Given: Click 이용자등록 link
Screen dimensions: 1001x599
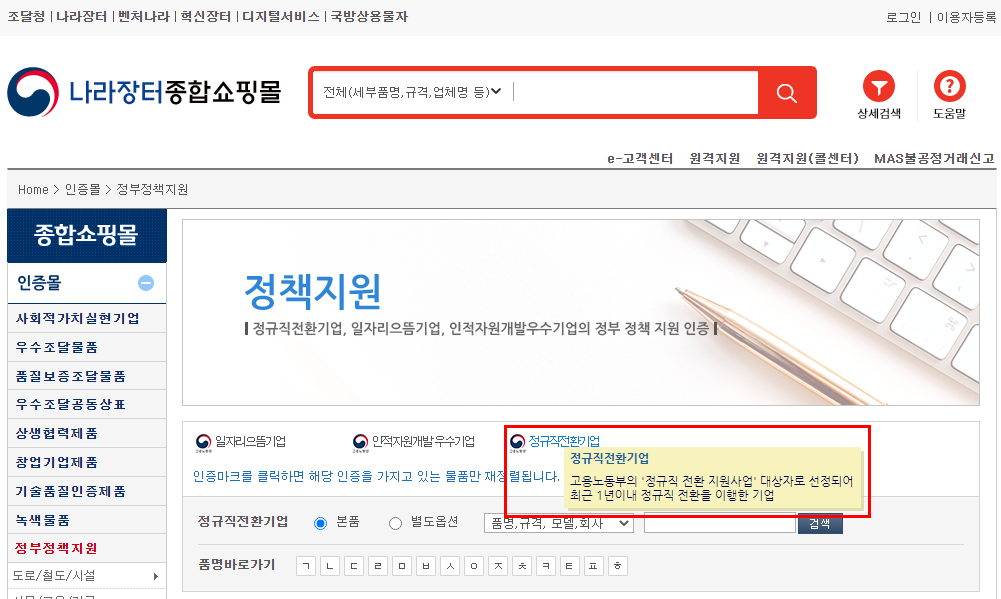Looking at the screenshot, I should 966,18.
